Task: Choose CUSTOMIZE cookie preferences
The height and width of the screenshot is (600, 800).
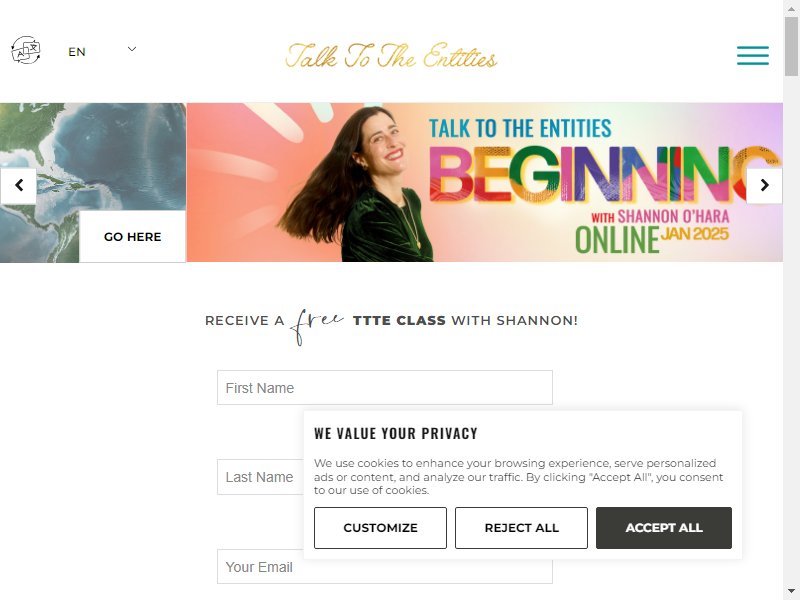Action: (380, 528)
